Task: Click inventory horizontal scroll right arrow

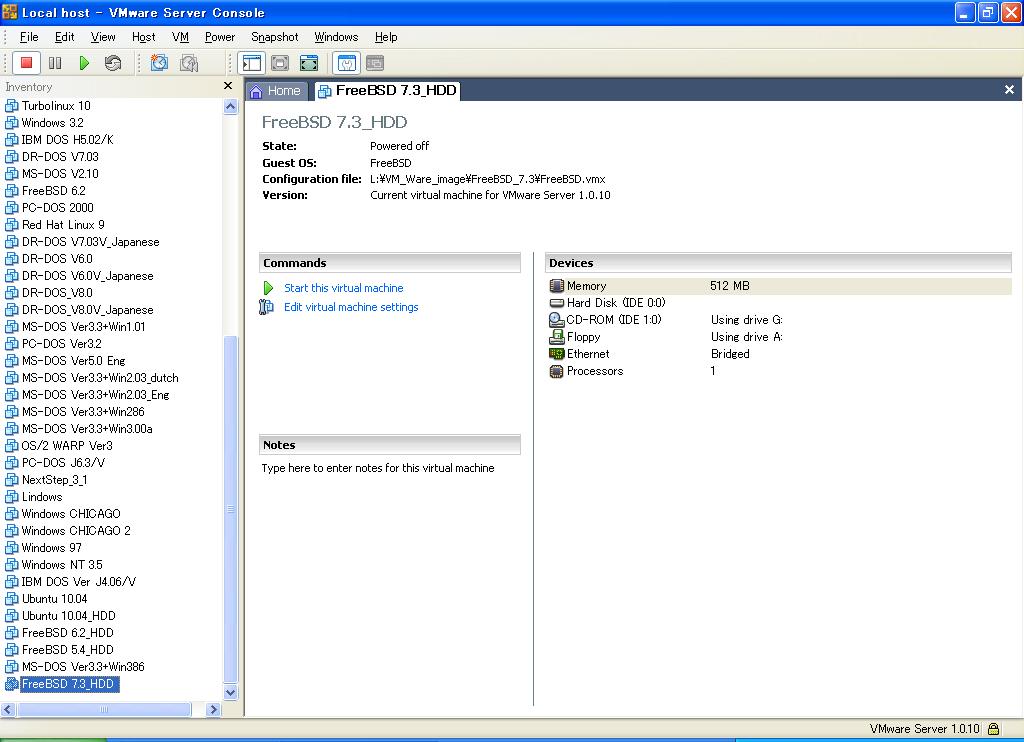Action: click(x=214, y=709)
